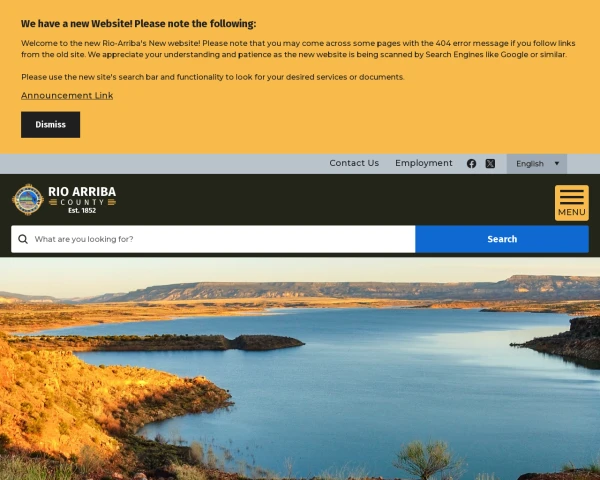Click the announcement heading about new Website
The width and height of the screenshot is (600, 480).
point(139,24)
